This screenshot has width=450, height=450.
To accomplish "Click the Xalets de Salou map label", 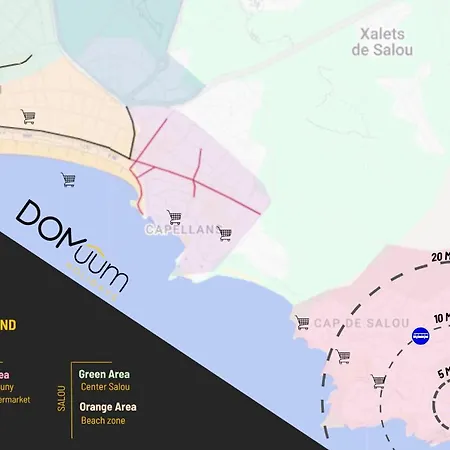I will 382,42.
